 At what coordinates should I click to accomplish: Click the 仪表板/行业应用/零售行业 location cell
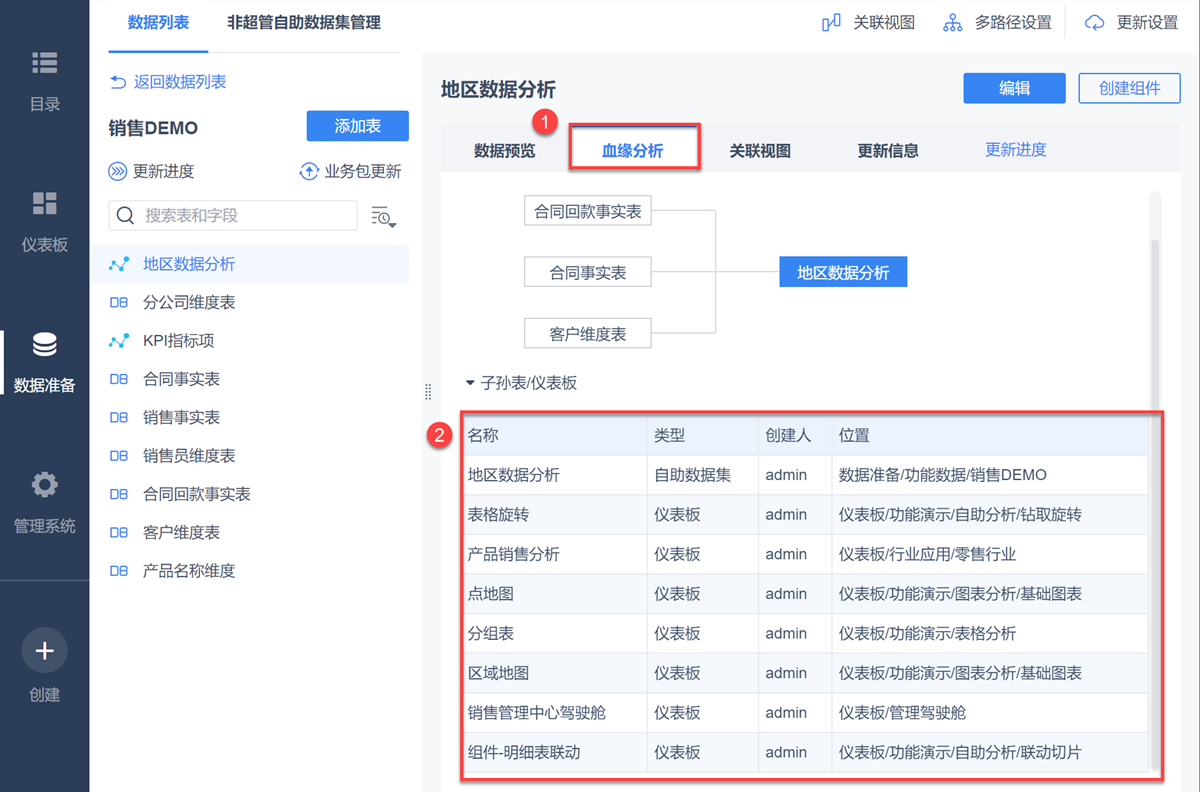click(x=927, y=554)
